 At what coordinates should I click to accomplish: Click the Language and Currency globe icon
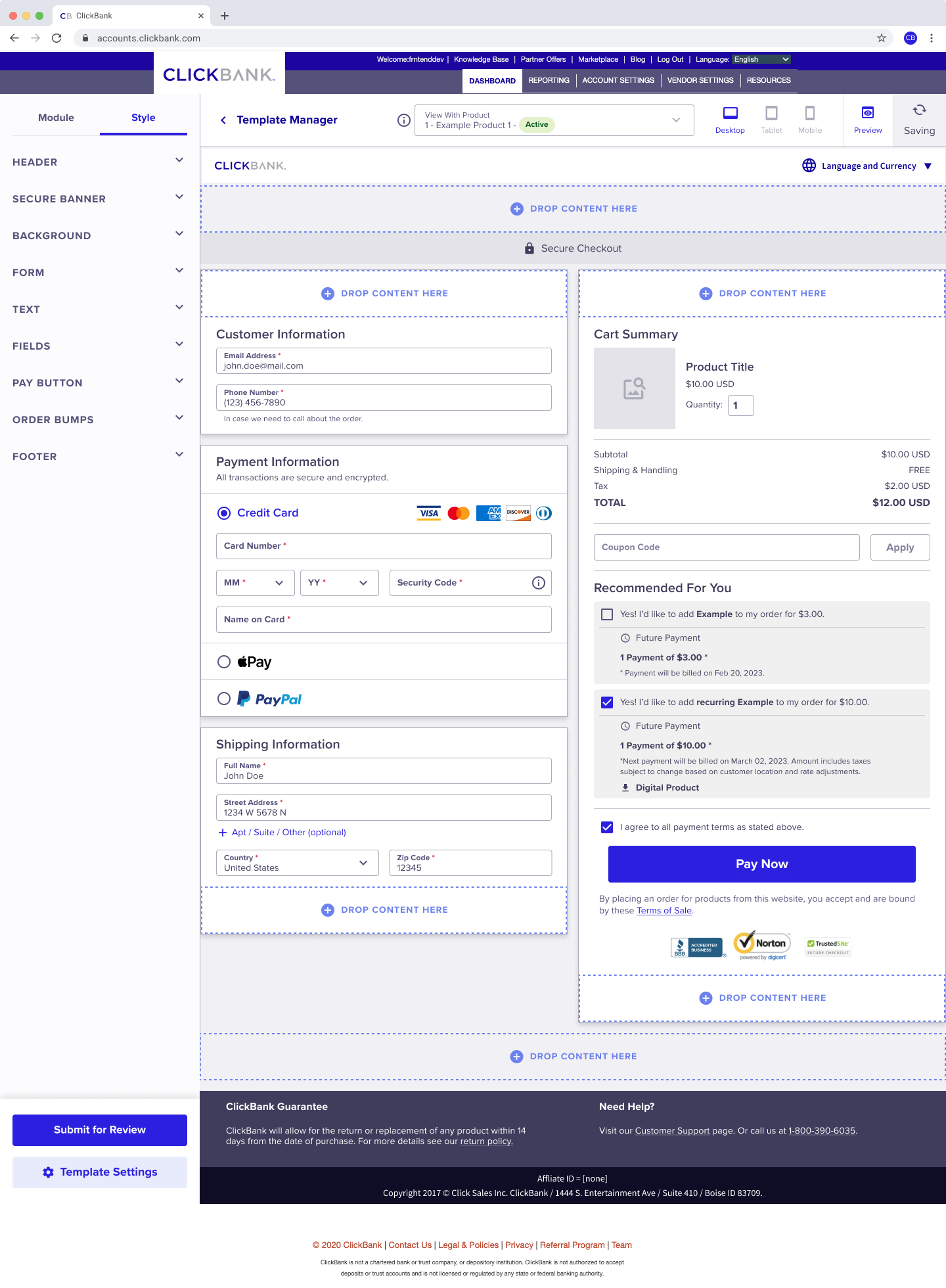809,166
